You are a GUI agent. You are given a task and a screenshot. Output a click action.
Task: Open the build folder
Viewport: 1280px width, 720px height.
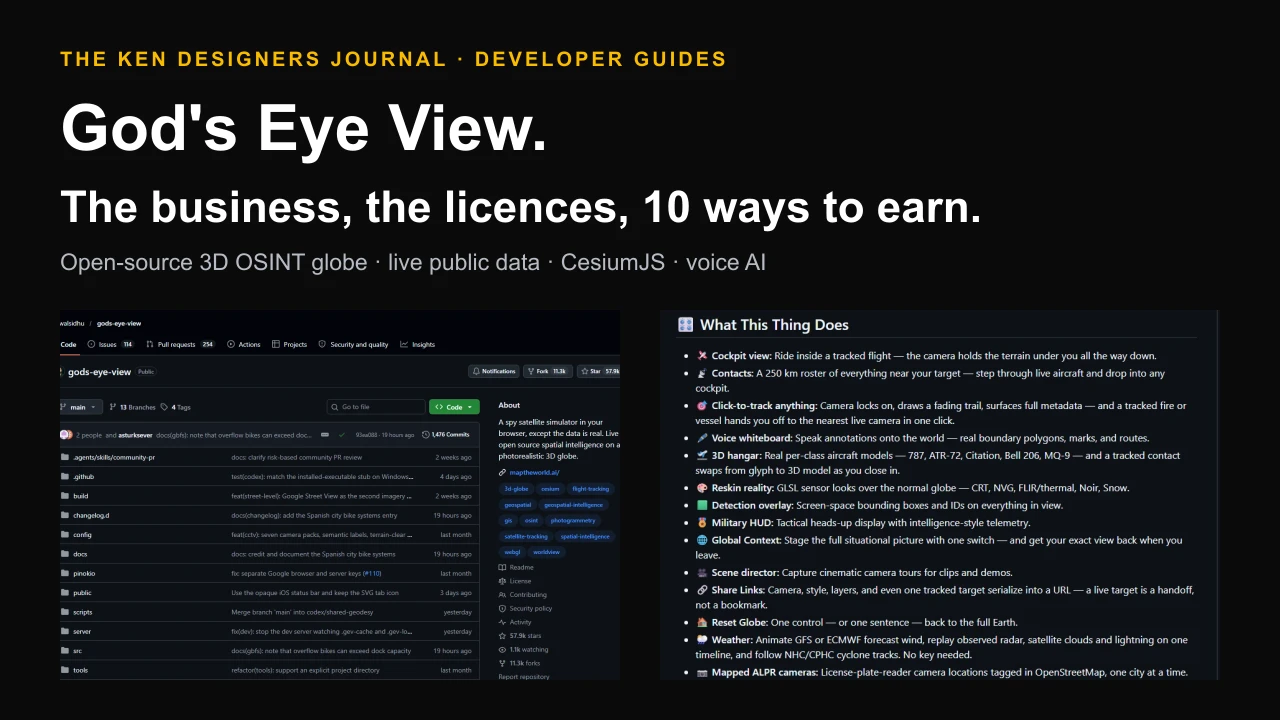point(80,496)
